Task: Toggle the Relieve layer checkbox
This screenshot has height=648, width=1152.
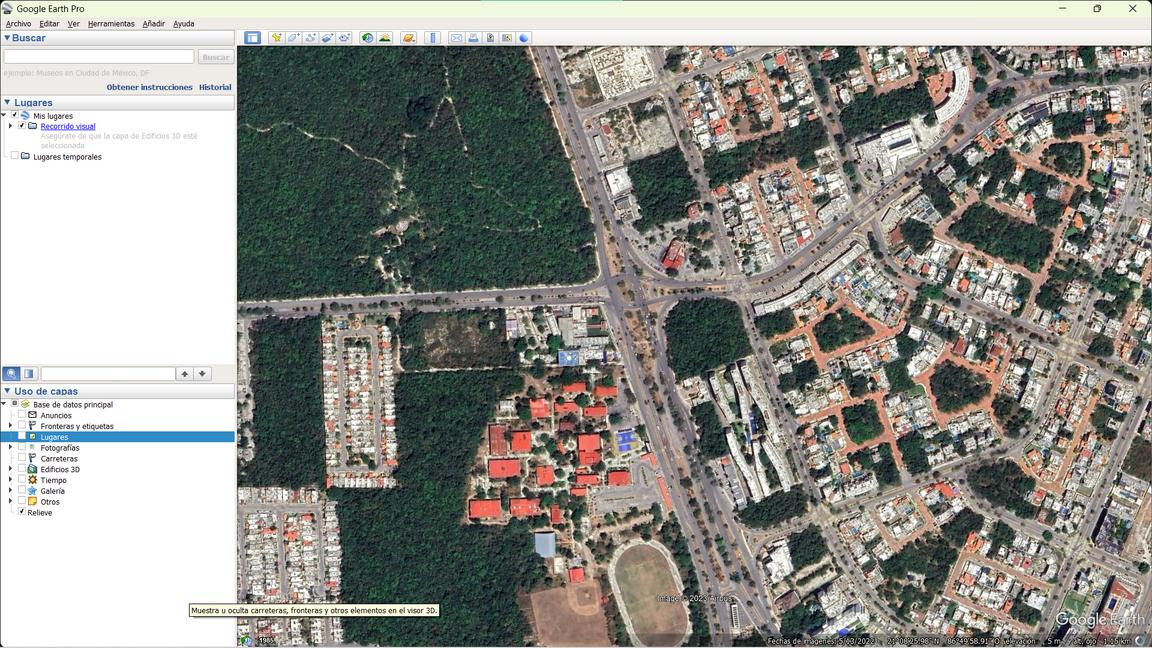Action: coord(22,512)
